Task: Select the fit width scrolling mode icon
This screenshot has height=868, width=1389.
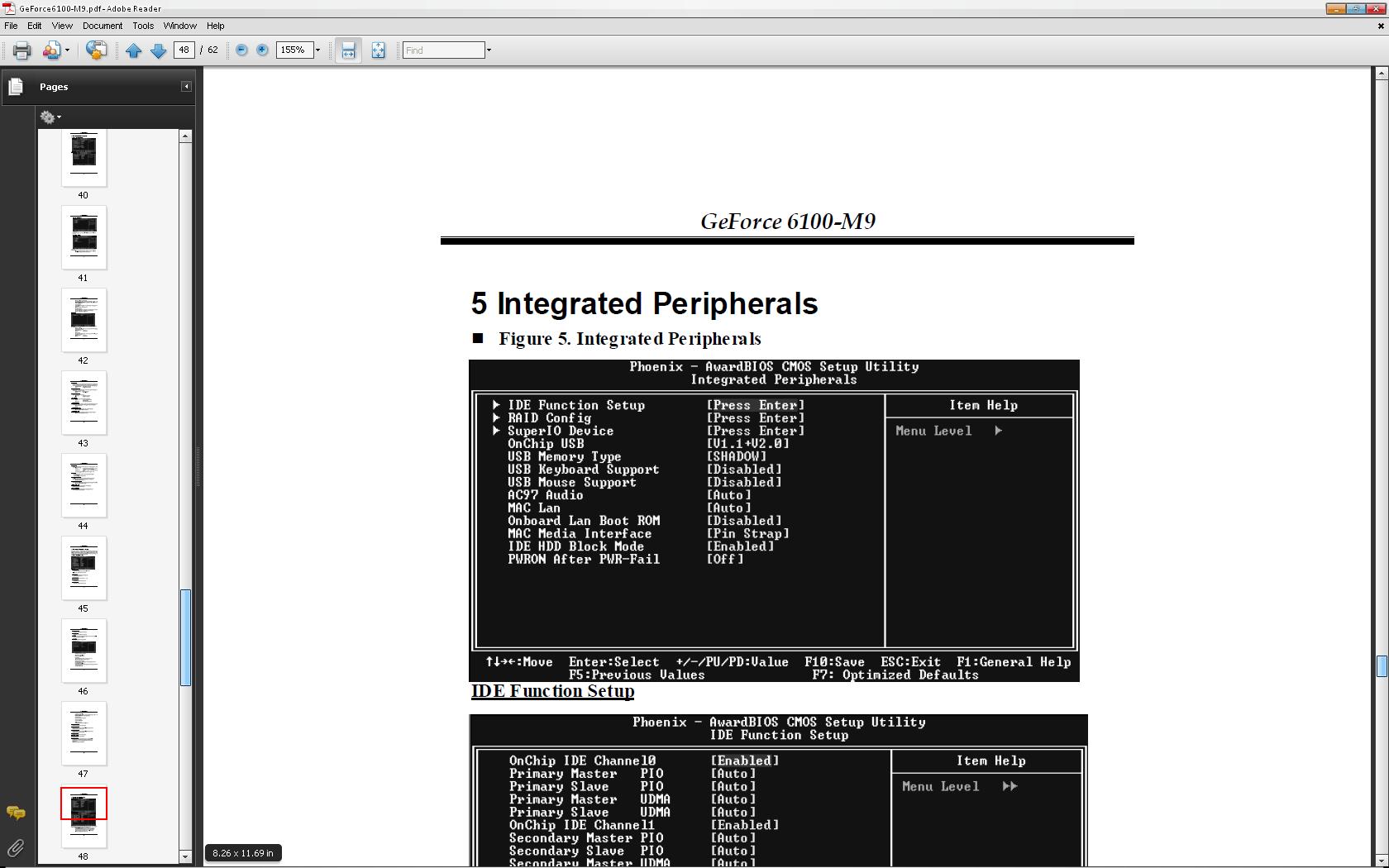Action: click(x=348, y=50)
